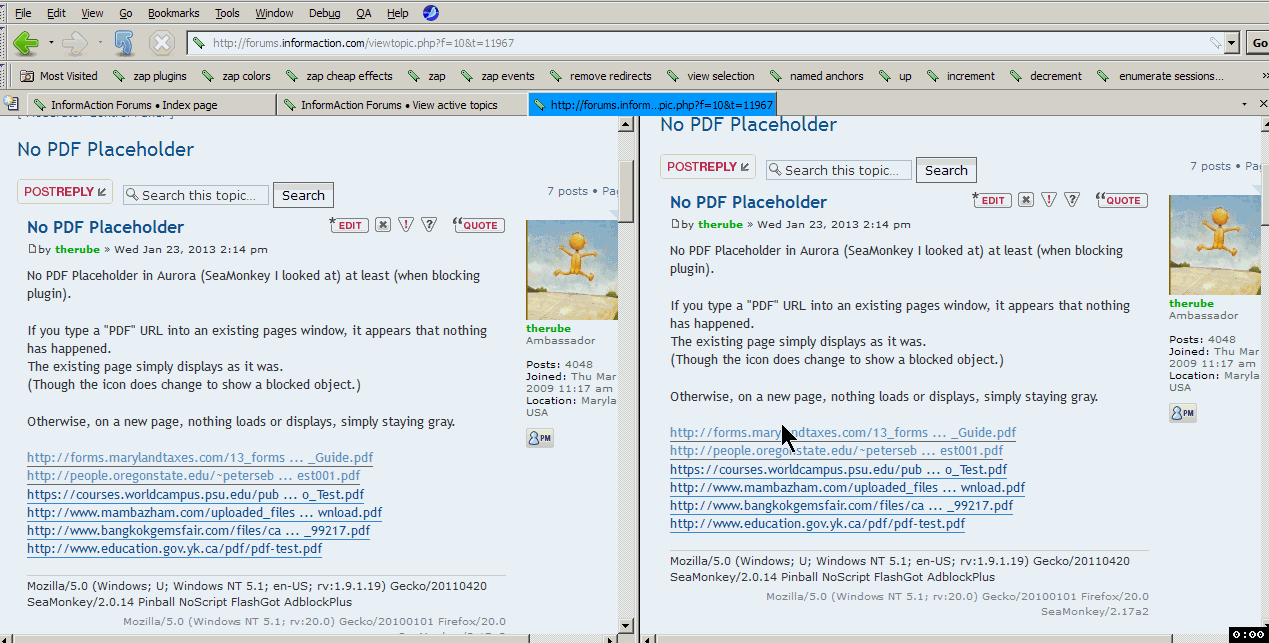
Task: Click the greyed-out Forward arrow button
Action: click(x=75, y=43)
